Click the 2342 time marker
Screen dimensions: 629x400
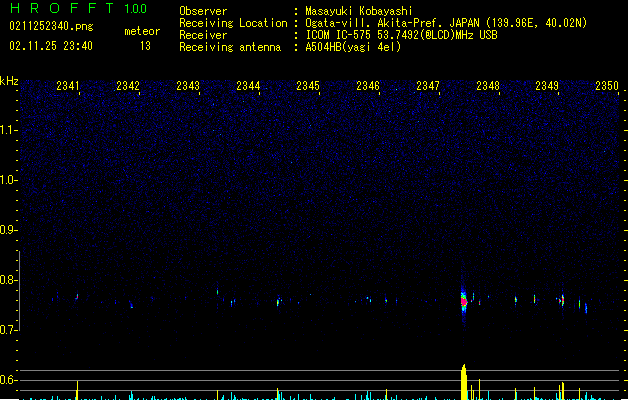click(128, 86)
